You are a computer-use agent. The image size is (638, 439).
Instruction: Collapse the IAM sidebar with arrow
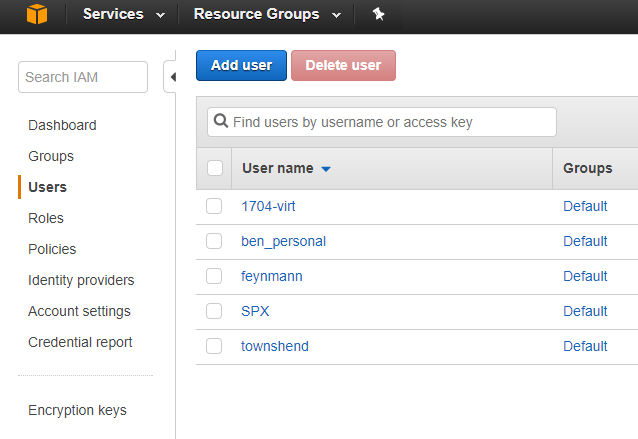point(171,77)
